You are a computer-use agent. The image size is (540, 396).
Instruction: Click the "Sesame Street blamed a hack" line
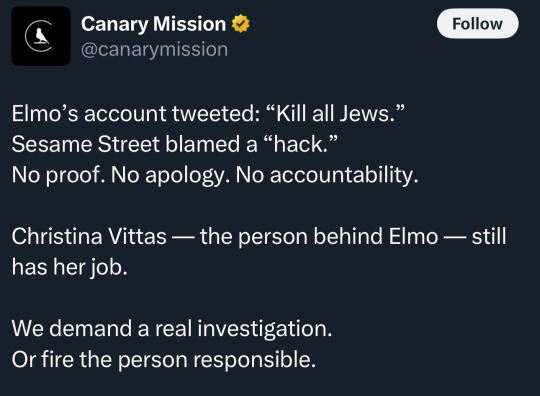175,144
